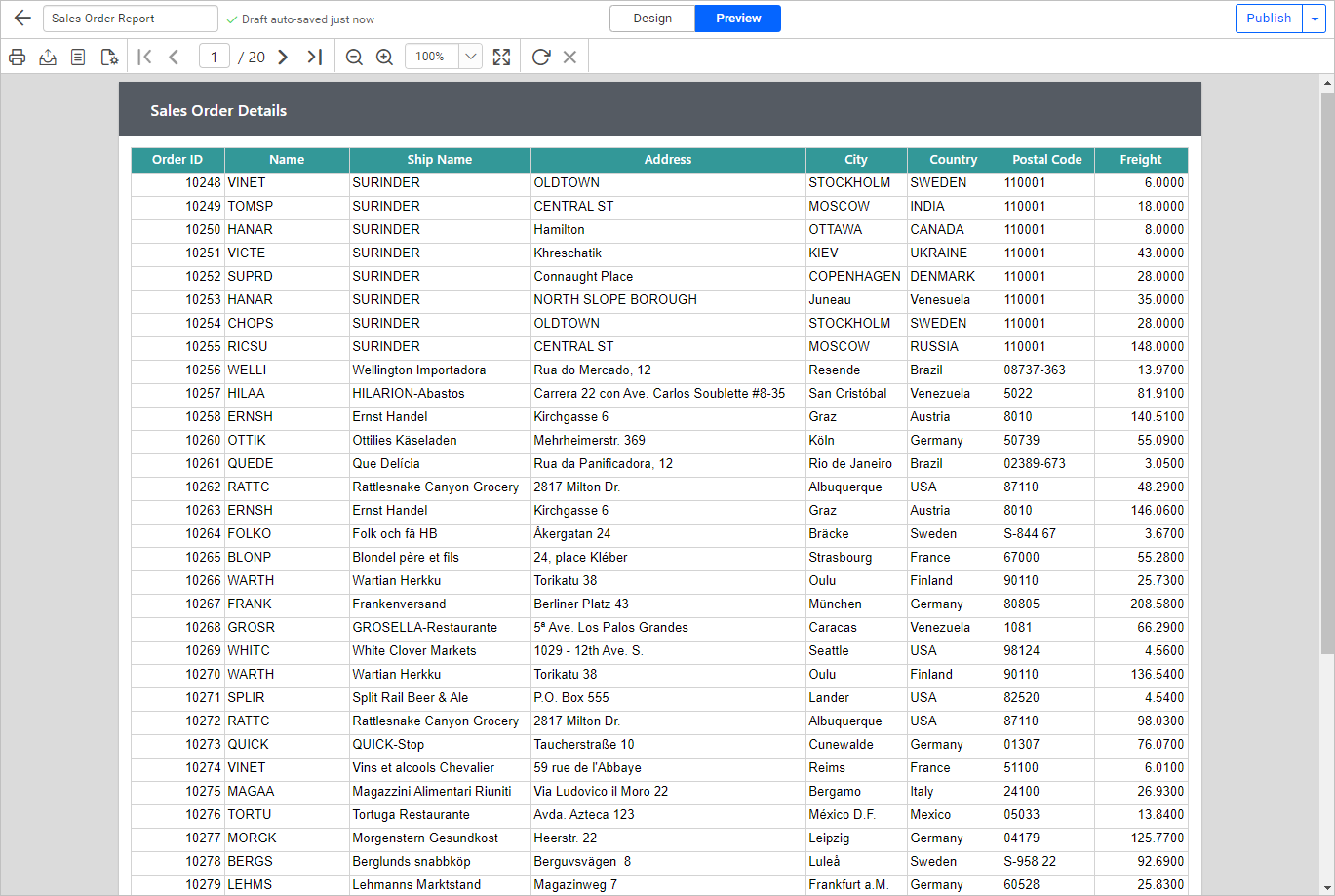Go back using the back arrow
Image resolution: width=1335 pixels, height=896 pixels.
21,18
